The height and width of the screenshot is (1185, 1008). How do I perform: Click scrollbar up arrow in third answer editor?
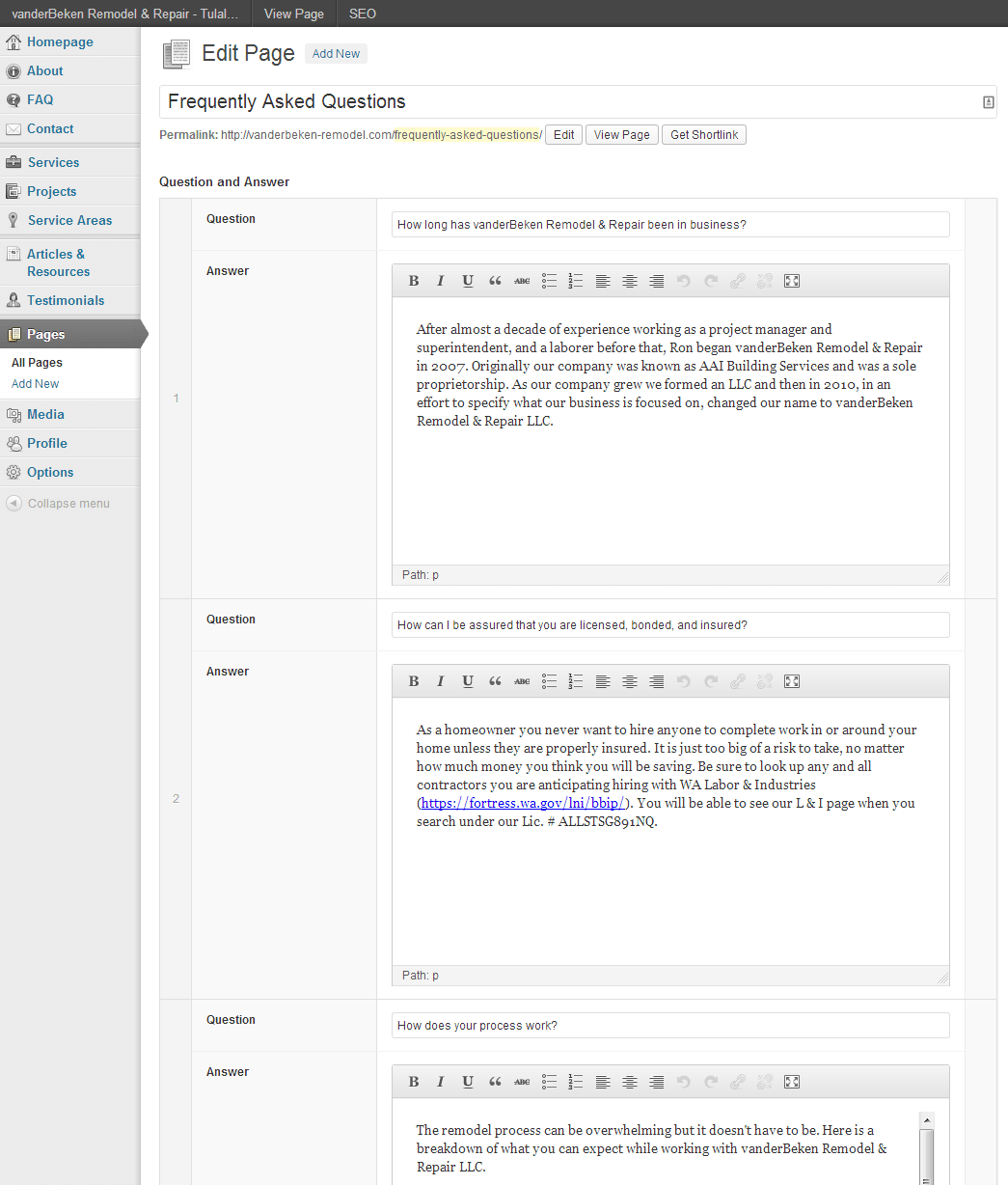click(x=926, y=1120)
